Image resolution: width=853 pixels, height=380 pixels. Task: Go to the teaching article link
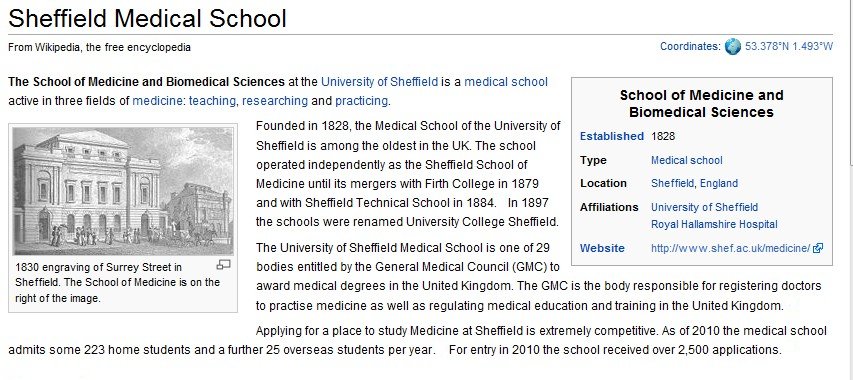coord(212,101)
